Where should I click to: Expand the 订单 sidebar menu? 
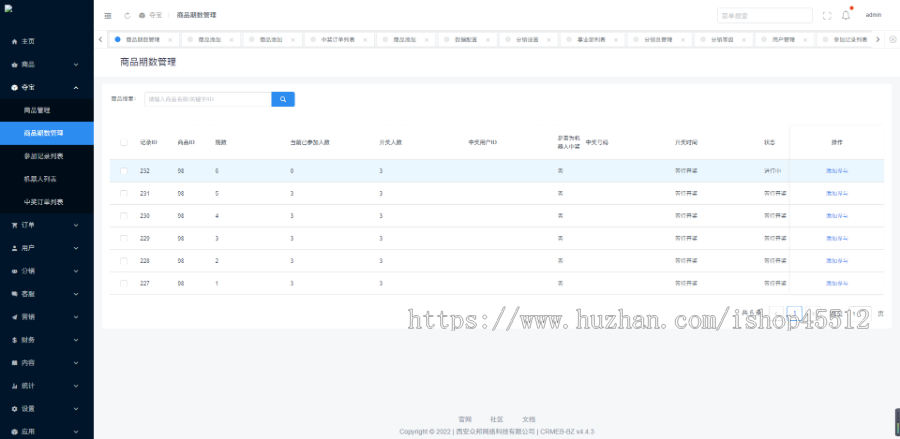(47, 225)
